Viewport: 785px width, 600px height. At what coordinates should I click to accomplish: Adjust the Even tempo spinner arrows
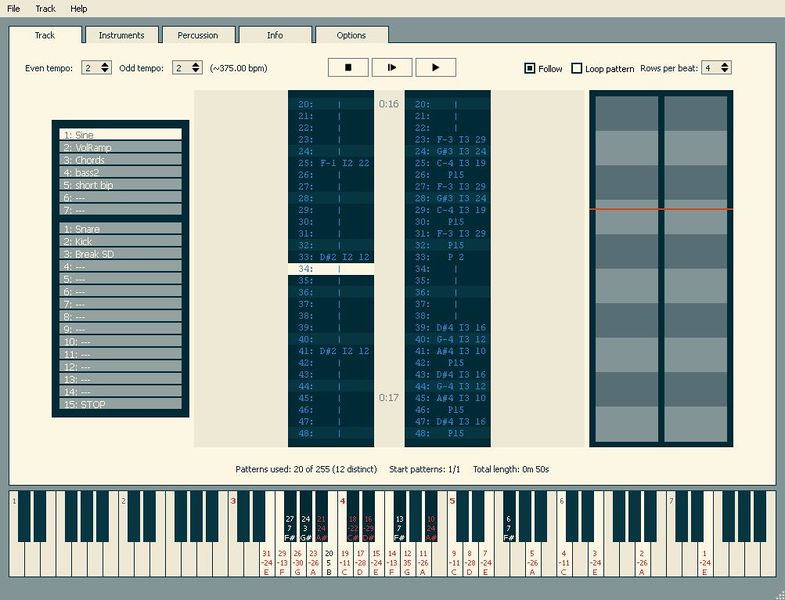tap(105, 68)
